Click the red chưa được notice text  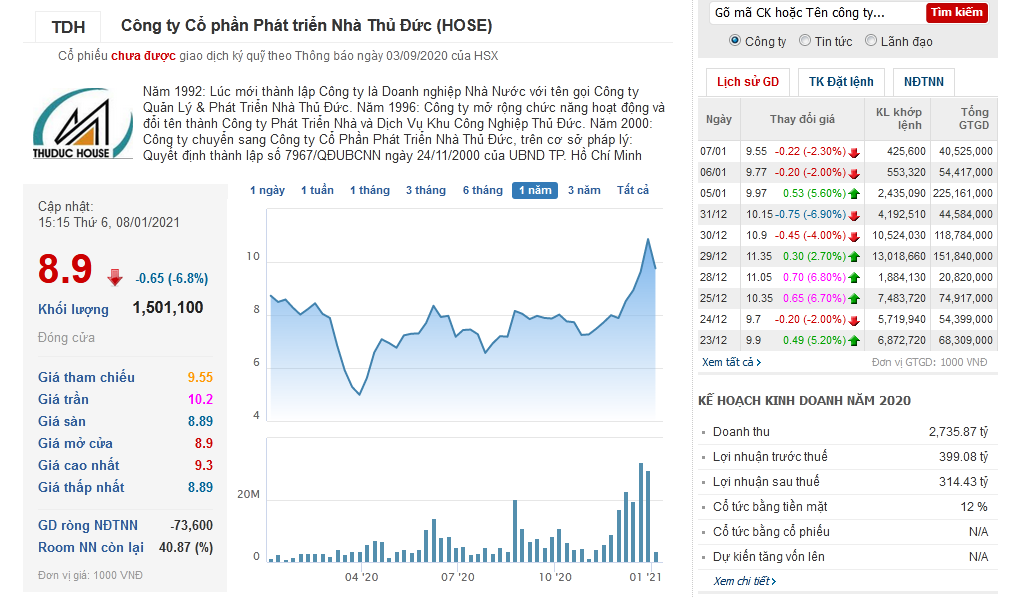(x=143, y=56)
